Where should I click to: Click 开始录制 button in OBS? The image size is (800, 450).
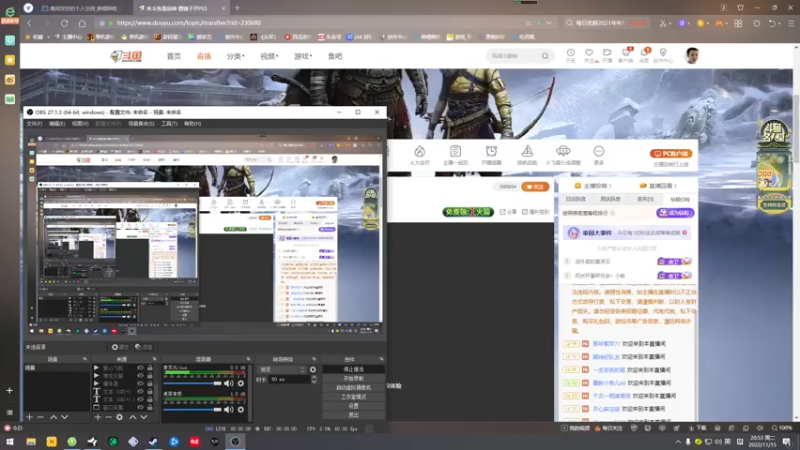pyautogui.click(x=354, y=379)
